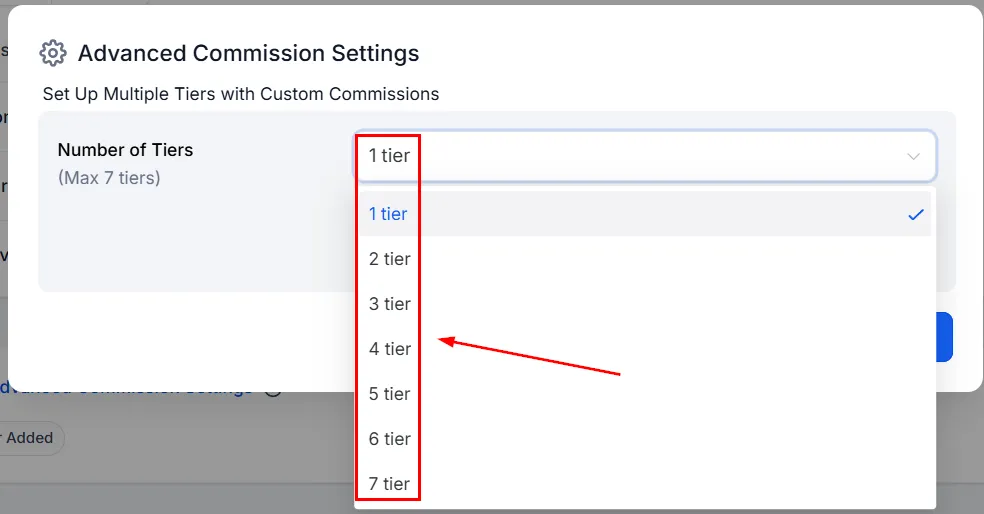984x514 pixels.
Task: Click the Set Up Multiple Tiers subtitle text
Action: 241,94
